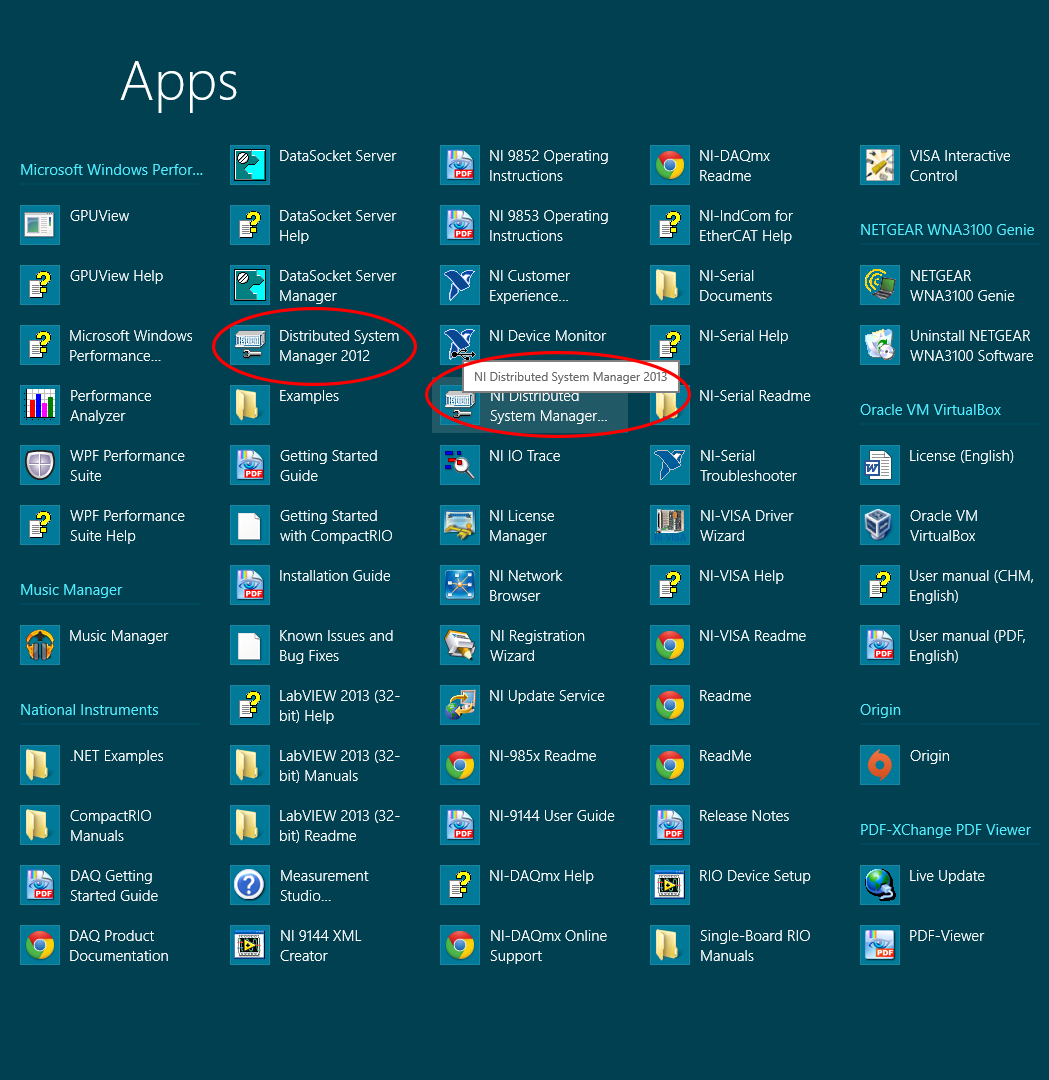Screen dimensions: 1049x1080
Task: Open "NI-985x Readme"
Action: pos(519,765)
